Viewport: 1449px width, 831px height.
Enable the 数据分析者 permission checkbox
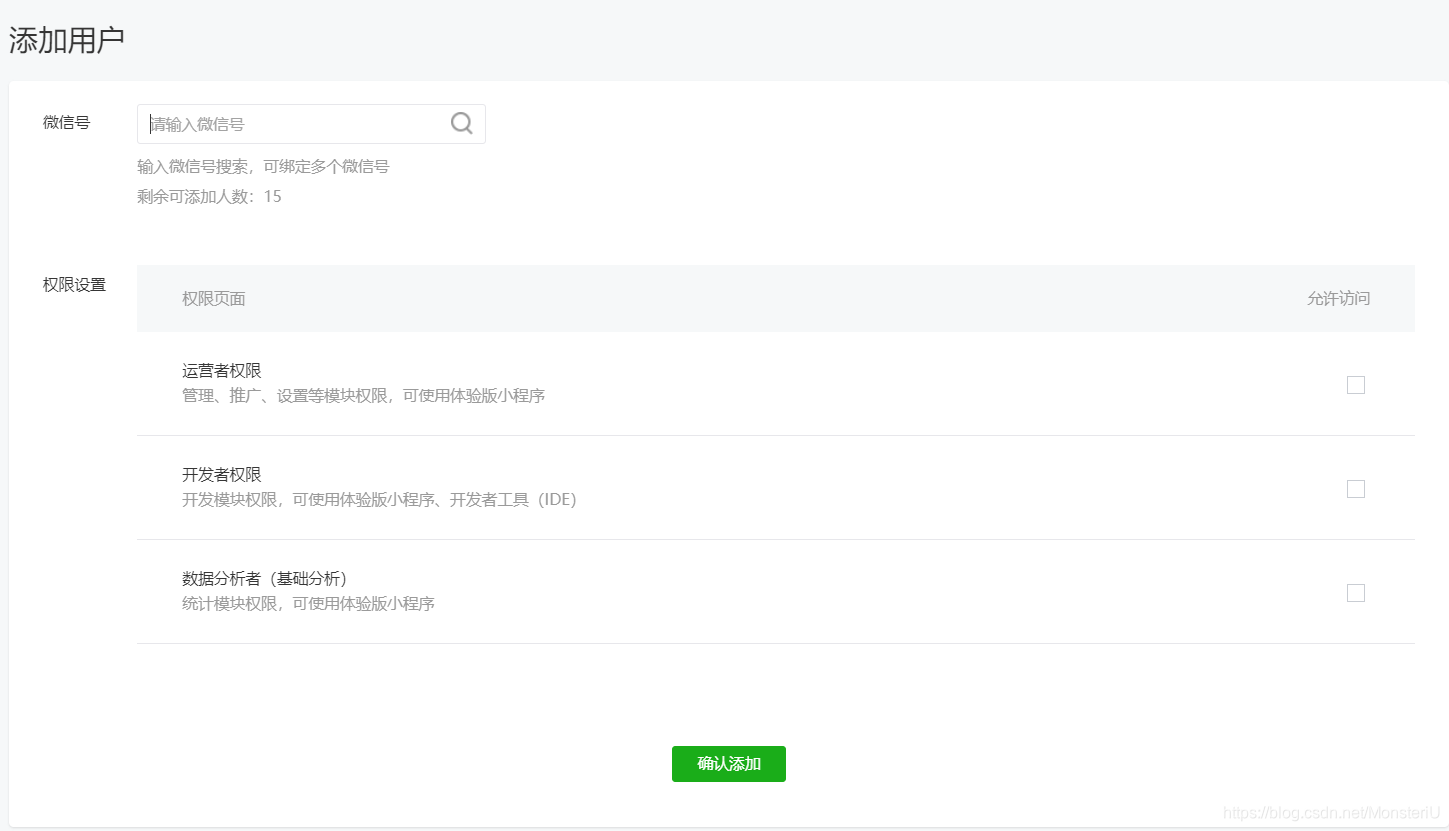coord(1355,592)
